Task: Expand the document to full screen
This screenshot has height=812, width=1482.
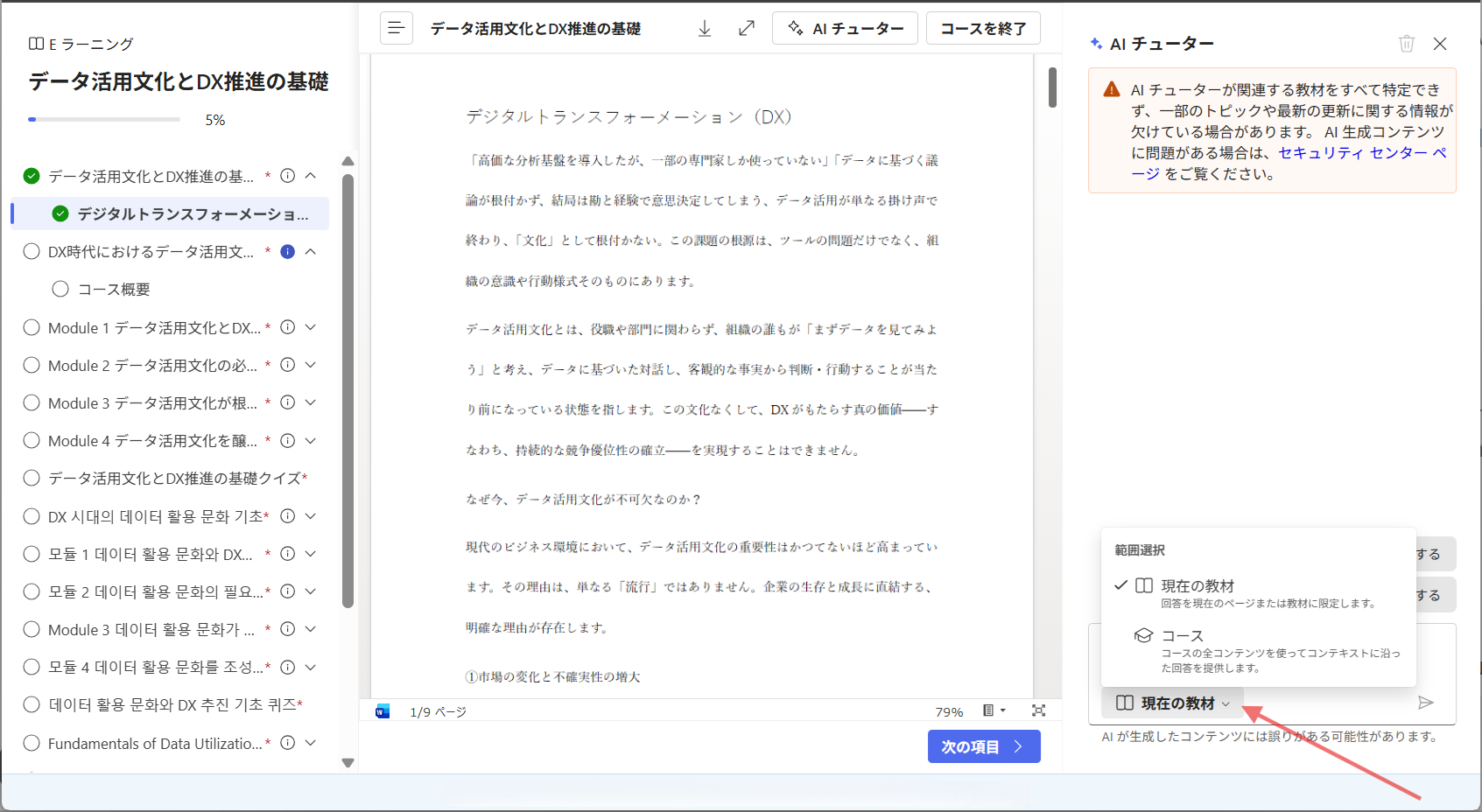Action: (x=747, y=28)
